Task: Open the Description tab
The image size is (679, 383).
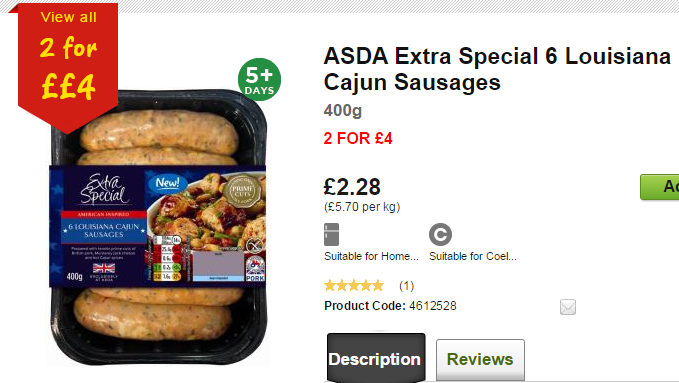Action: pyautogui.click(x=376, y=358)
